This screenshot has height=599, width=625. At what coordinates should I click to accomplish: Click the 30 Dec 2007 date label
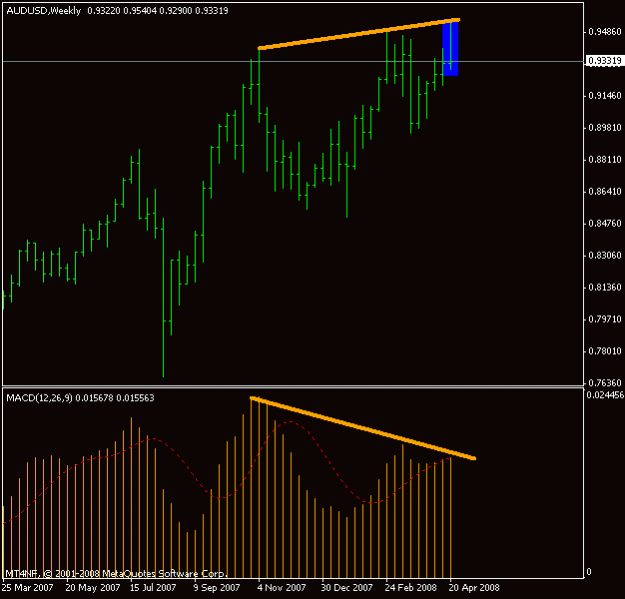pos(347,587)
